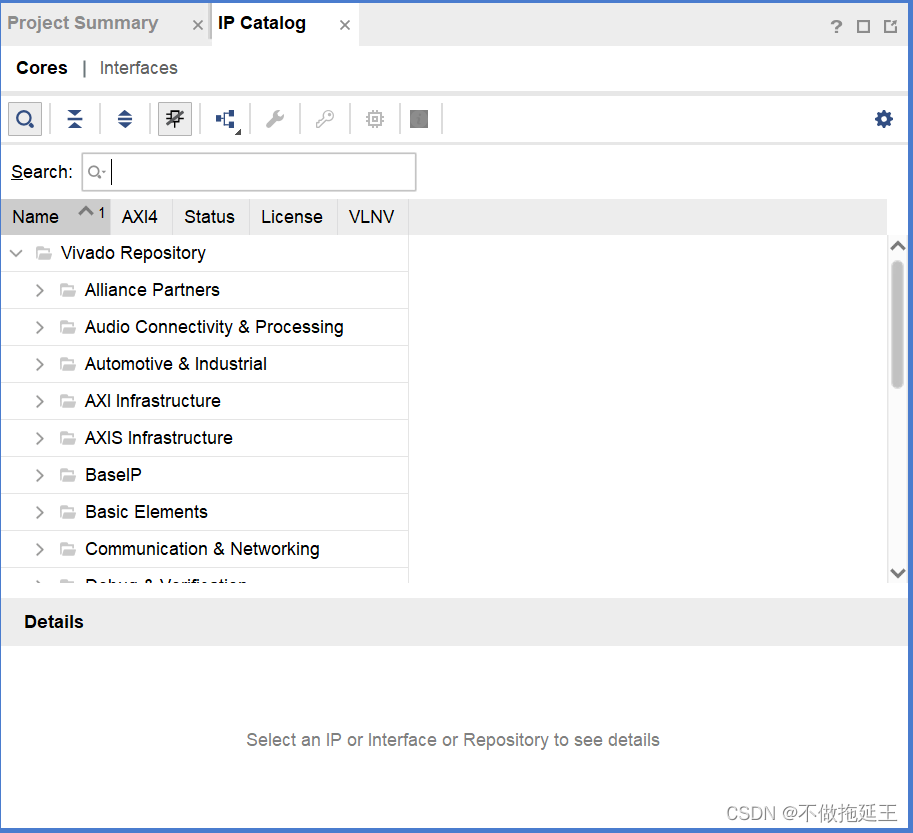The width and height of the screenshot is (913, 833).
Task: Click the scrollbar up arrow
Action: [898, 246]
